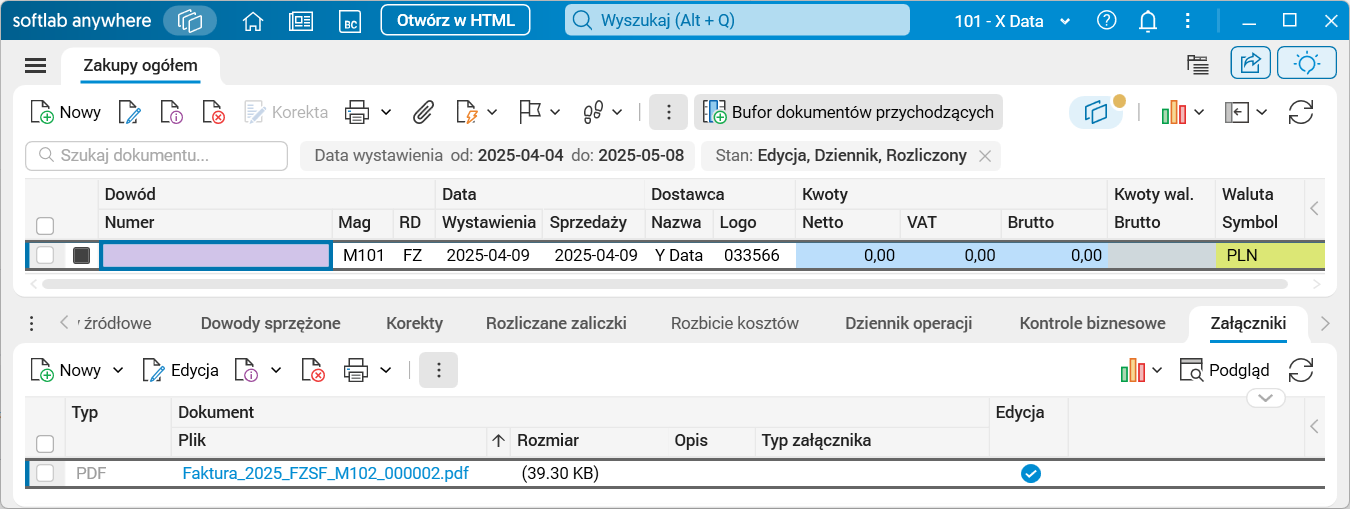
Task: Open notifications bell icon
Action: click(x=1149, y=21)
